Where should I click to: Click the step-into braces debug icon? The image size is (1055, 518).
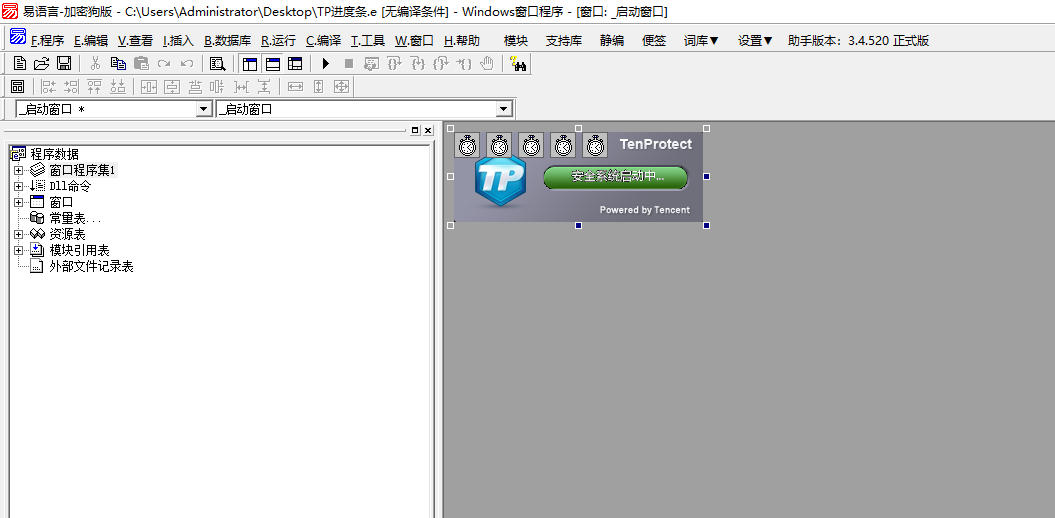tap(418, 64)
